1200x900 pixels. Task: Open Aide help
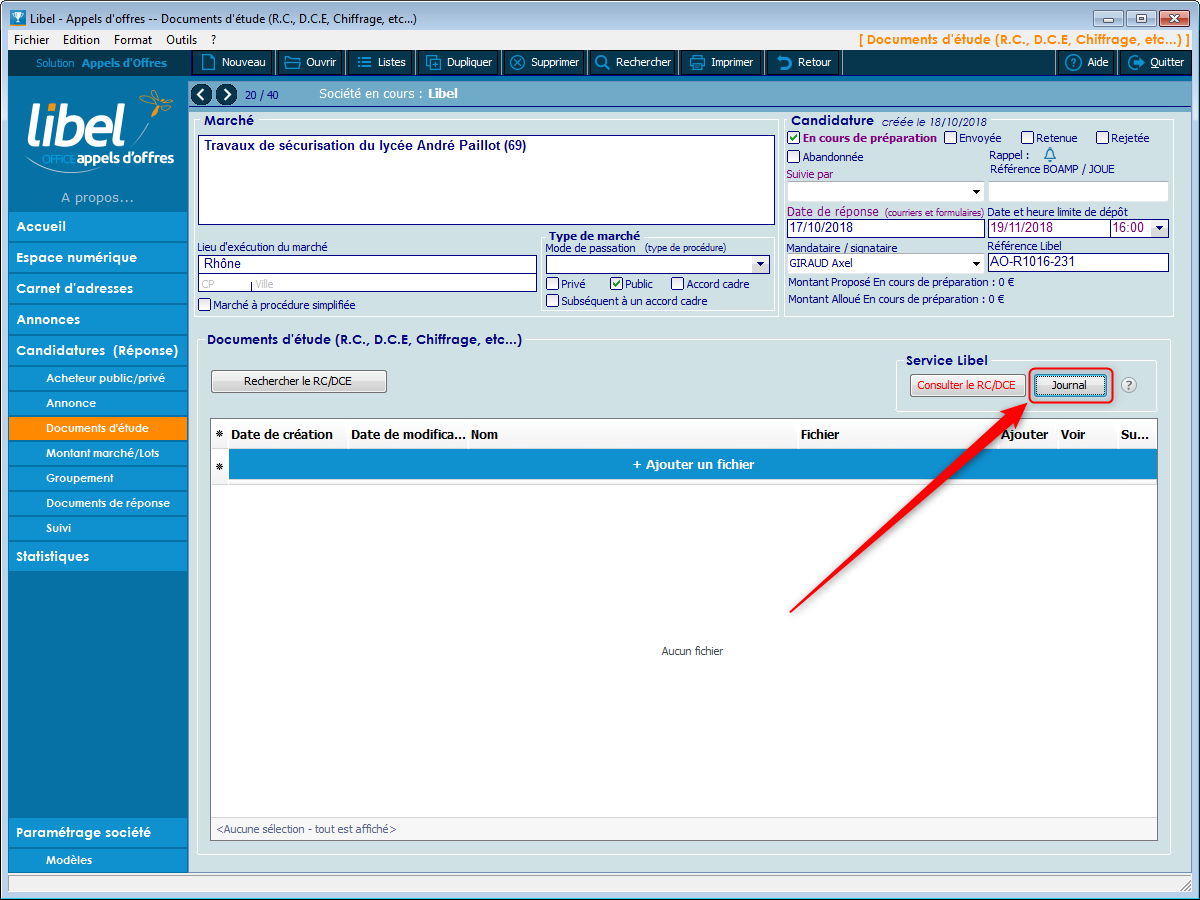point(1087,62)
